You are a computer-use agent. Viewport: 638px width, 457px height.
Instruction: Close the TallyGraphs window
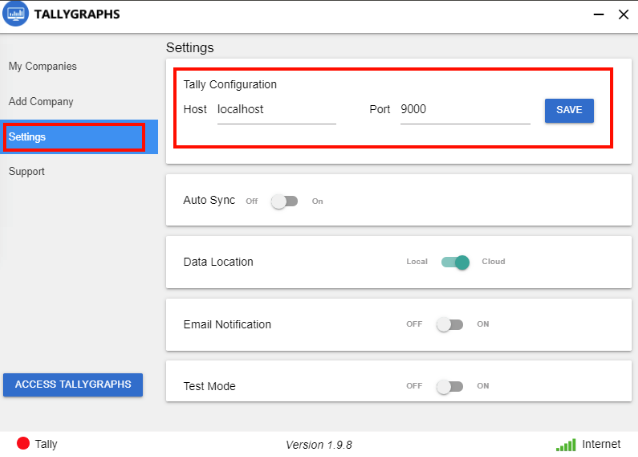tap(623, 15)
